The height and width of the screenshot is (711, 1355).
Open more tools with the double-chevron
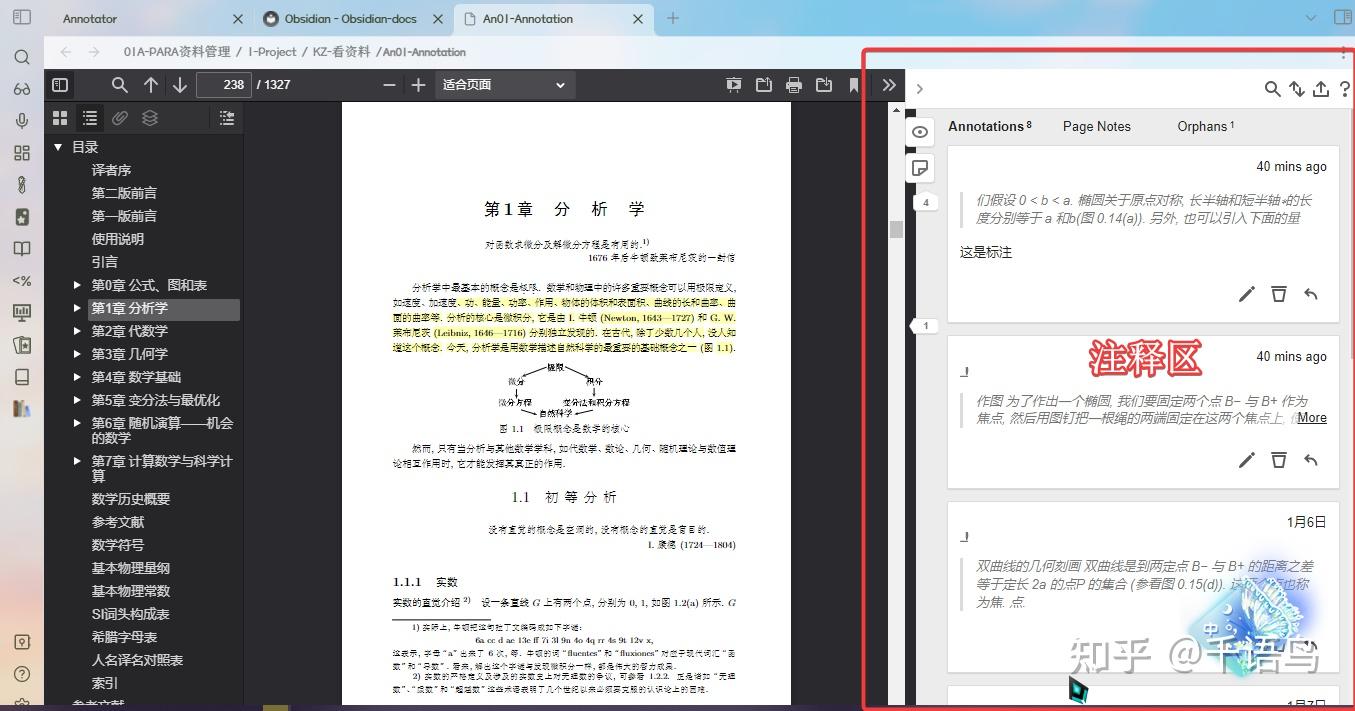(x=889, y=85)
